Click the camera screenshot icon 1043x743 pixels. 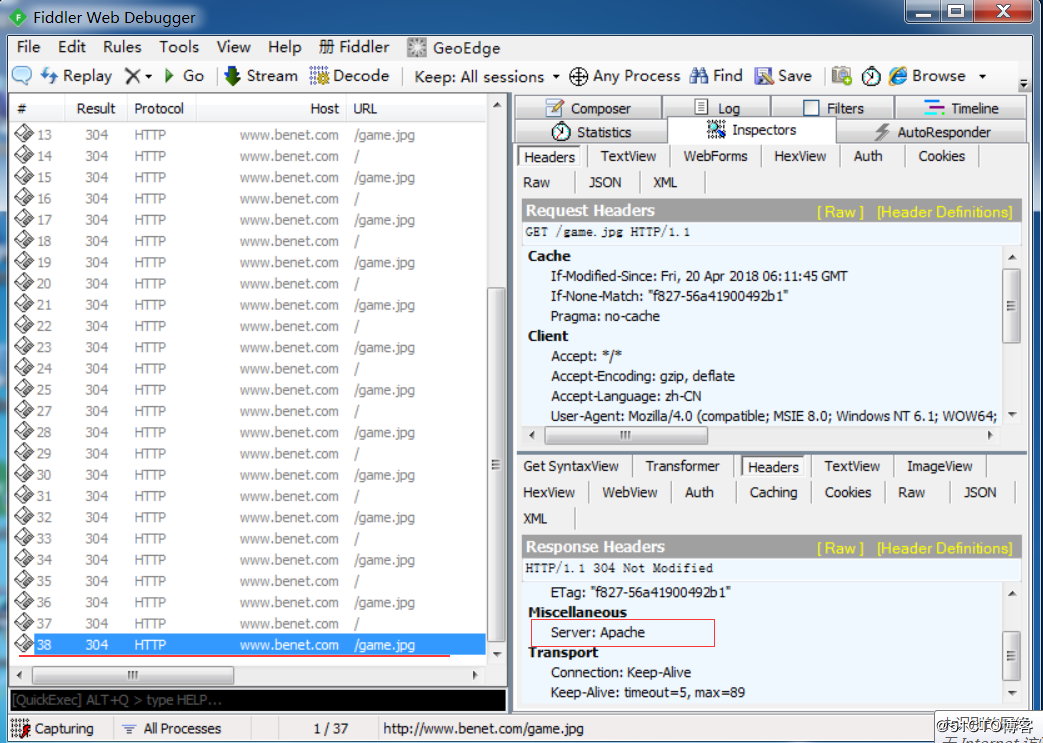pos(841,76)
